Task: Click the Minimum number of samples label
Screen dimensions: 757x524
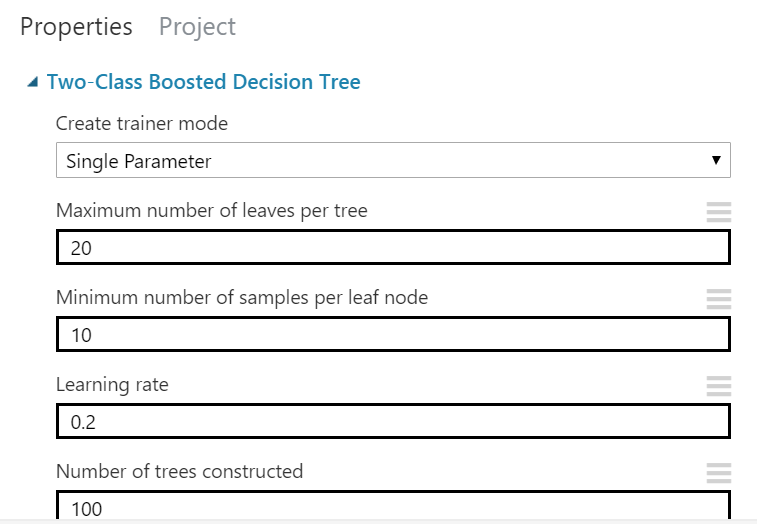Action: 242,298
